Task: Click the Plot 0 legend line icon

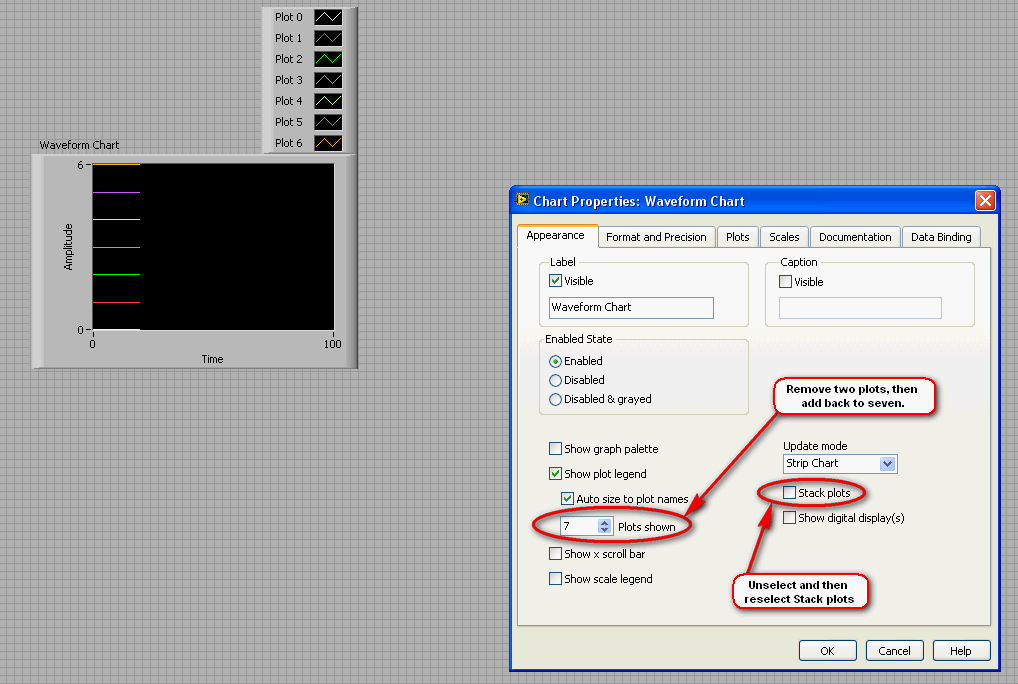Action: click(328, 17)
